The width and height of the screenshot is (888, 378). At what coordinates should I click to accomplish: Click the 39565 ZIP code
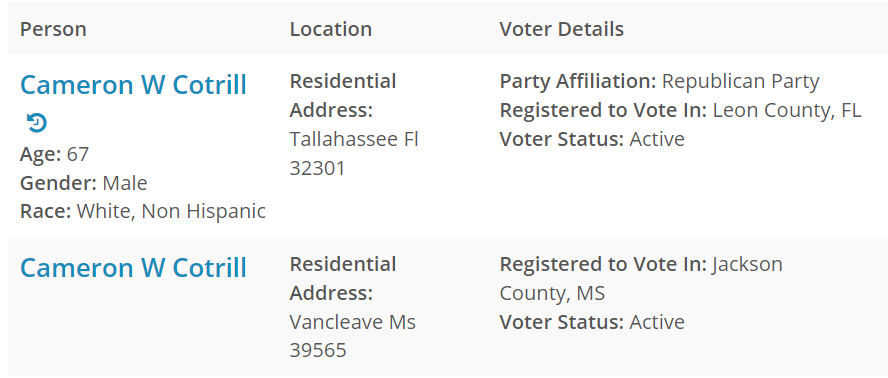(318, 351)
